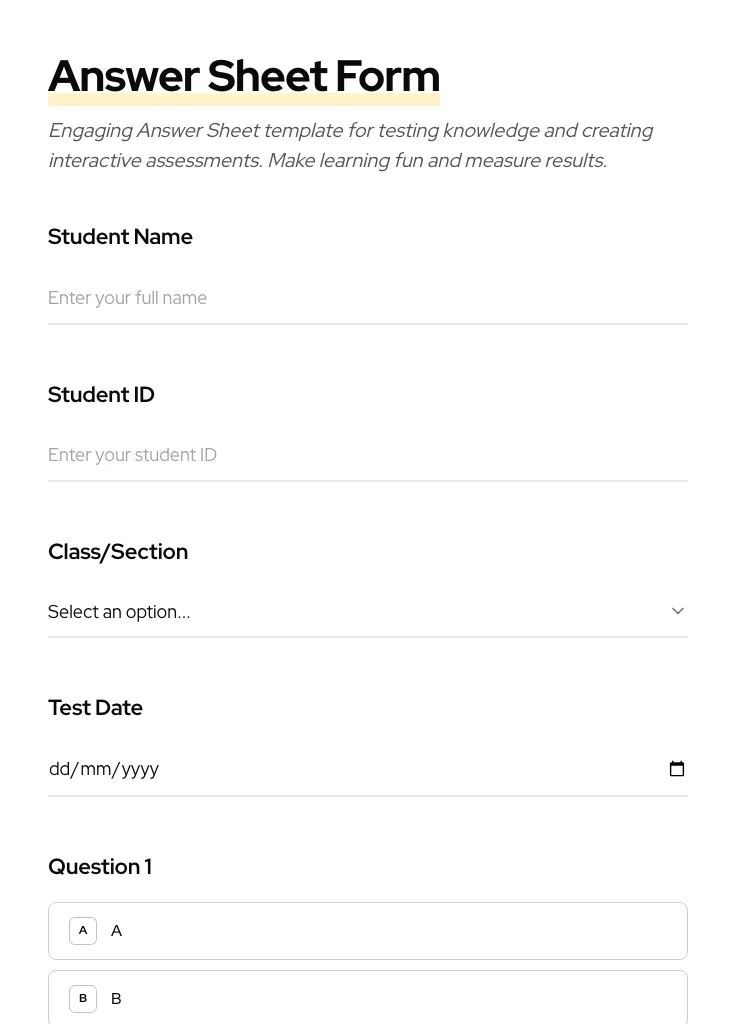The image size is (736, 1024).
Task: Click the Test Date label text
Action: (95, 707)
